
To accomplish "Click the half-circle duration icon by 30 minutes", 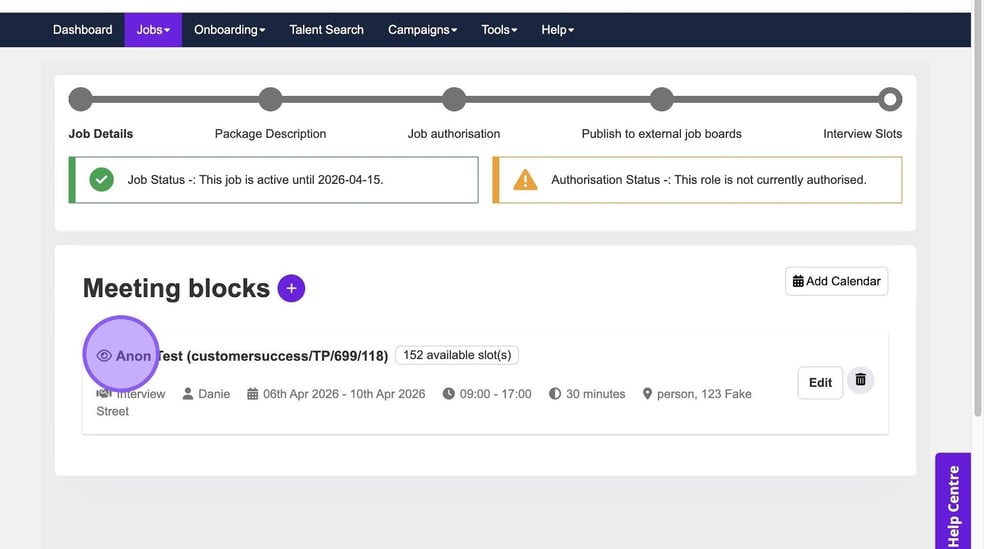I will 555,394.
